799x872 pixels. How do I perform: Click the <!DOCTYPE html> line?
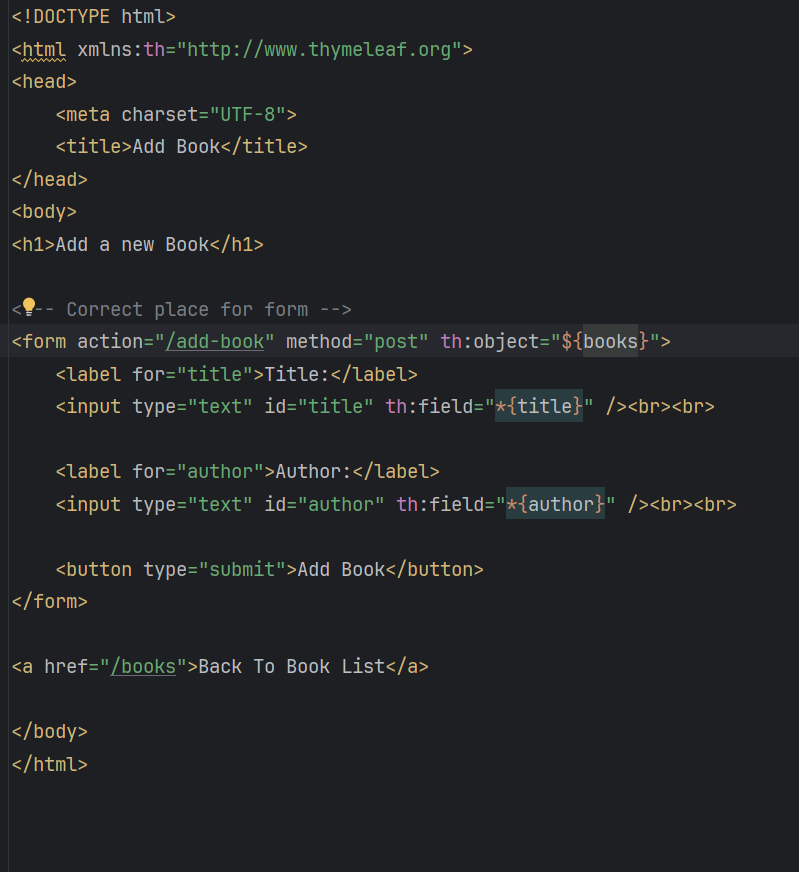click(93, 17)
